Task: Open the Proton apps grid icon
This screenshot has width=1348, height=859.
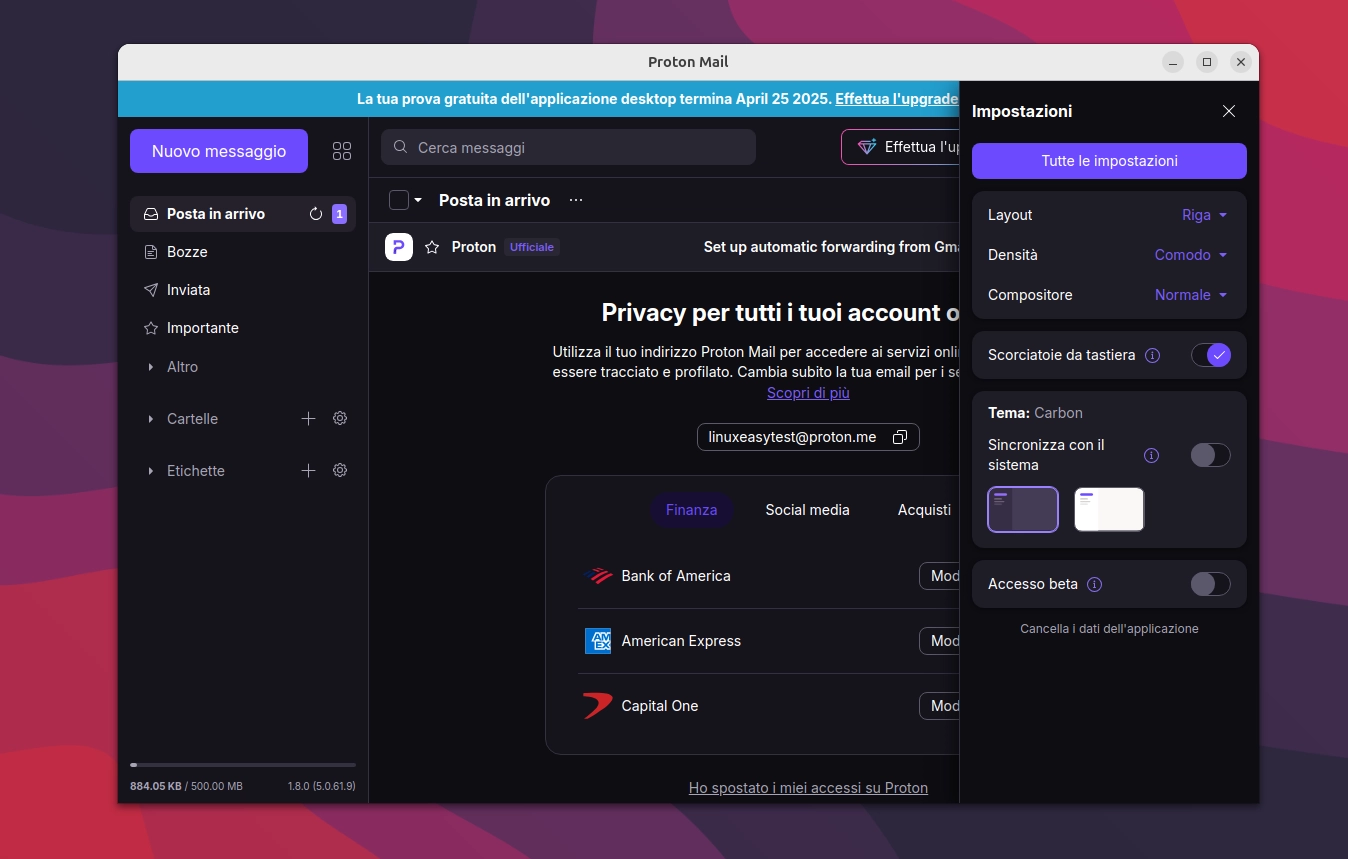Action: [342, 151]
